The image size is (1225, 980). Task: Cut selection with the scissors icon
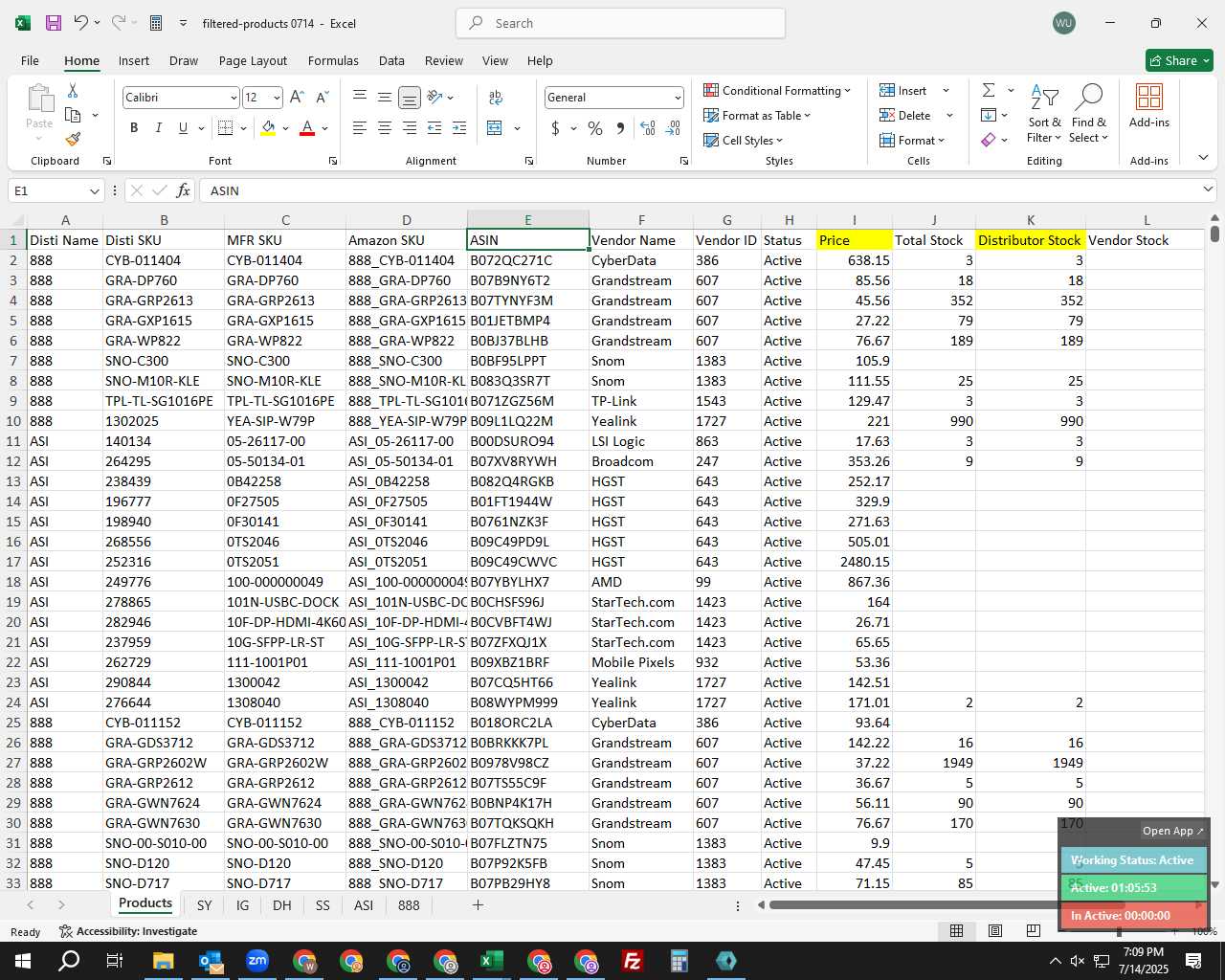pyautogui.click(x=73, y=90)
